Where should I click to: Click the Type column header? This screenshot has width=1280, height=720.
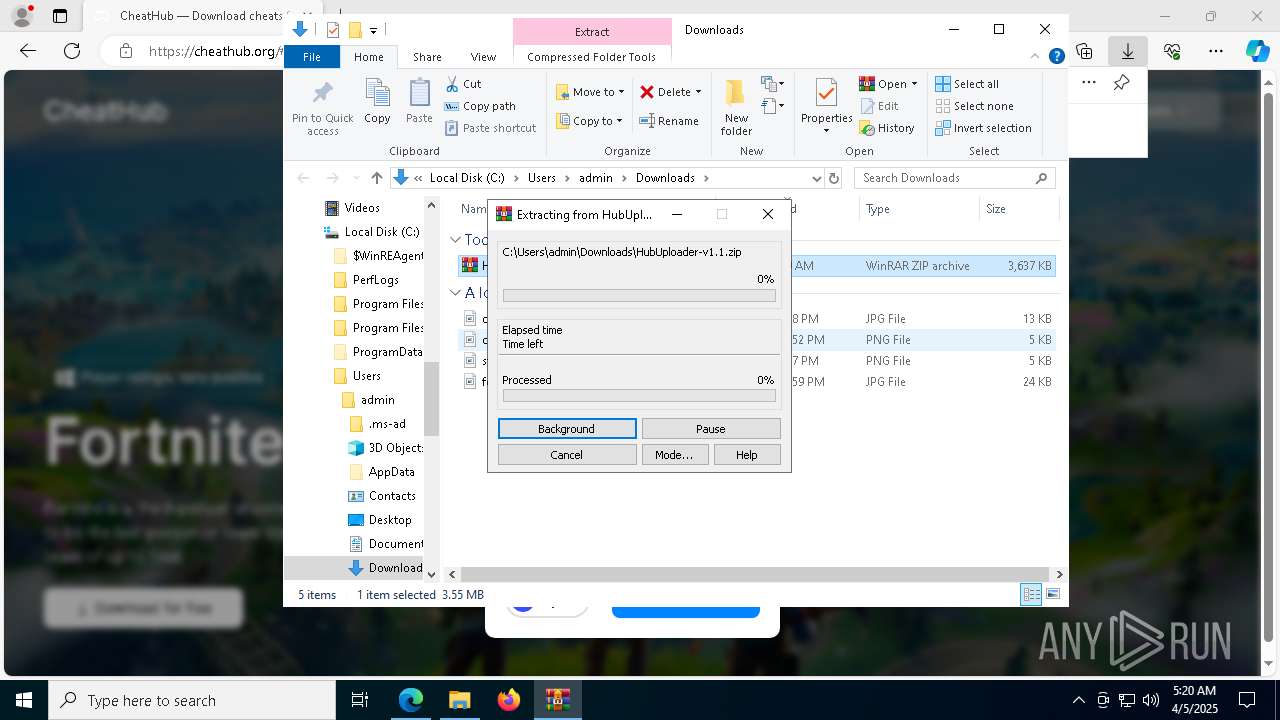[x=877, y=209]
